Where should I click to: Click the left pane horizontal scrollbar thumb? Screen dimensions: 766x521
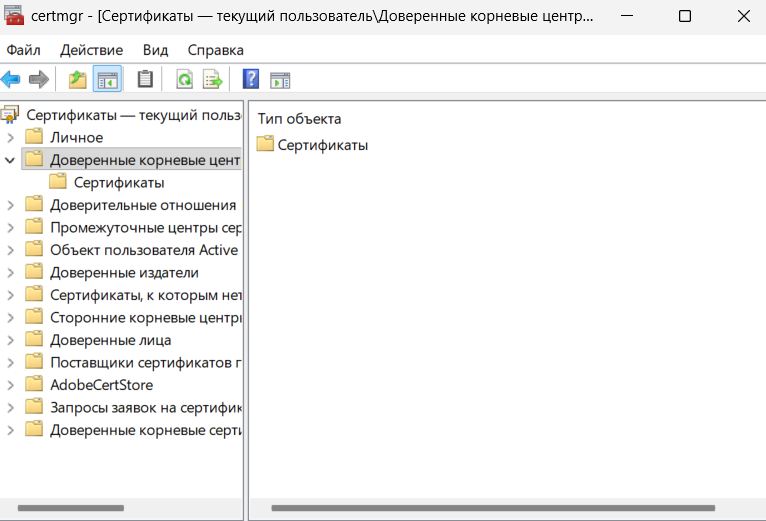click(70, 508)
